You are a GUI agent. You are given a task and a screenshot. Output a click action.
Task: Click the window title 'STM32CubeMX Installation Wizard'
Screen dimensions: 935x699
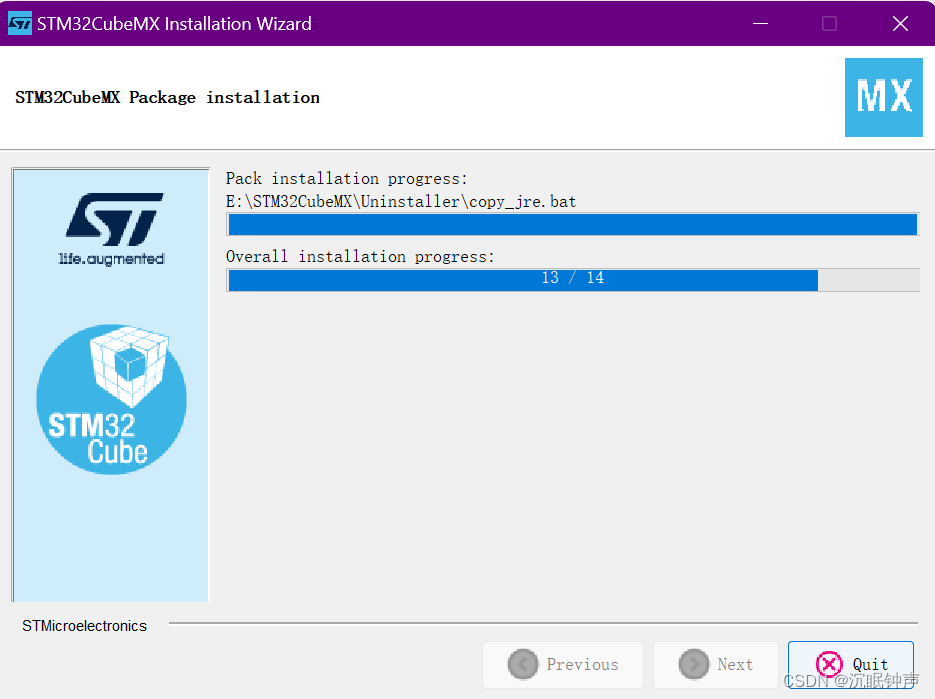point(174,24)
